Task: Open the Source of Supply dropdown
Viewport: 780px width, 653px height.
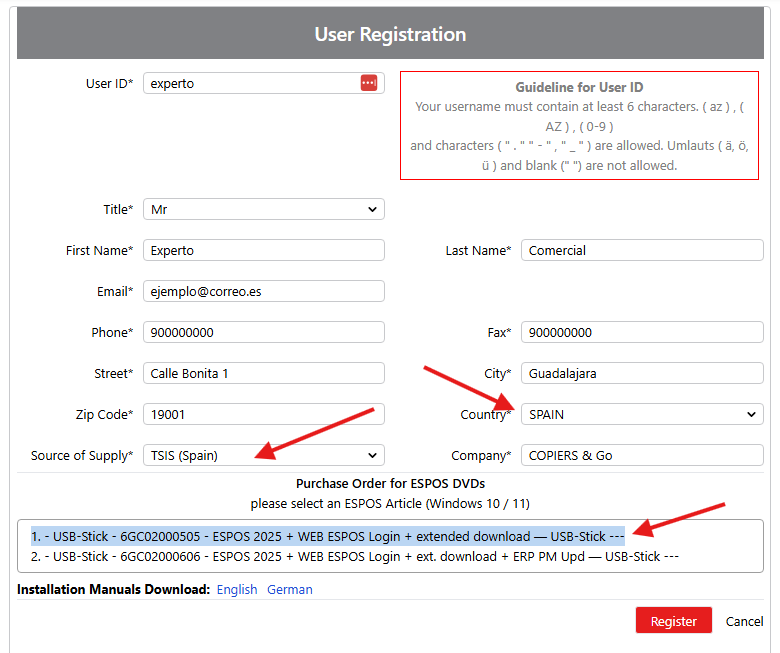Action: [x=264, y=455]
